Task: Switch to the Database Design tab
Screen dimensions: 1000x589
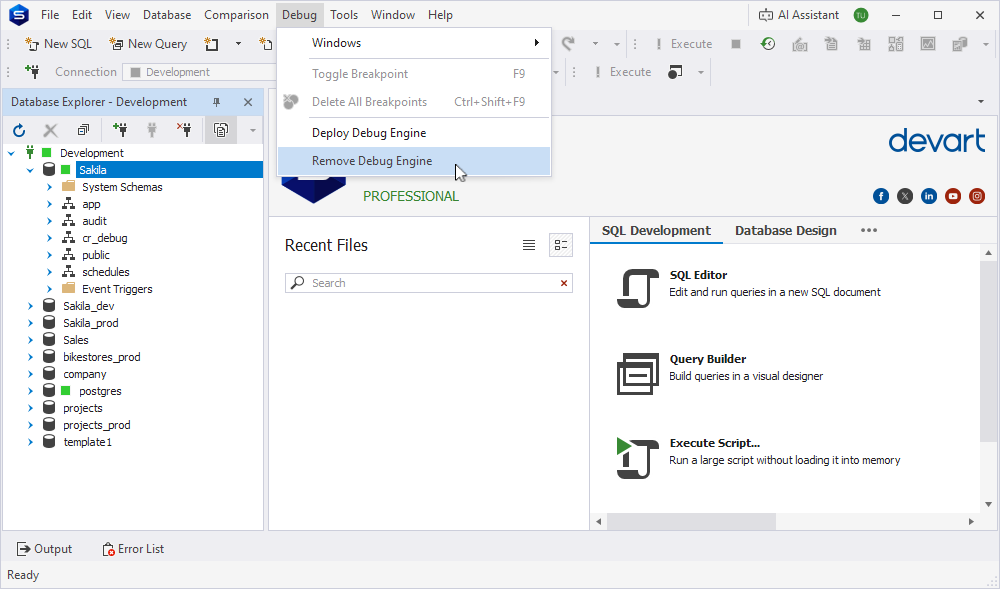Action: coord(785,231)
